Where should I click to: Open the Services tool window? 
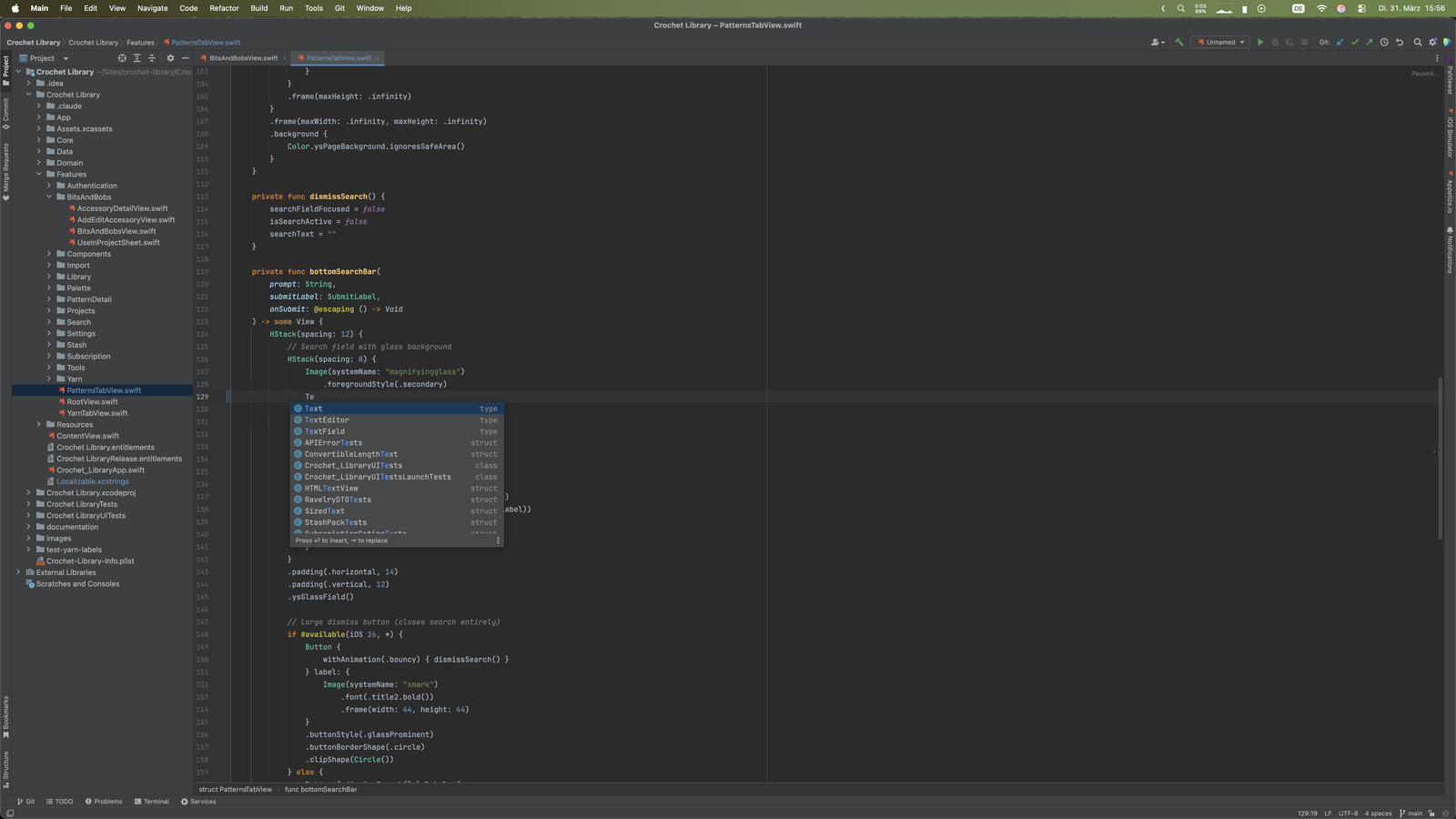[198, 802]
